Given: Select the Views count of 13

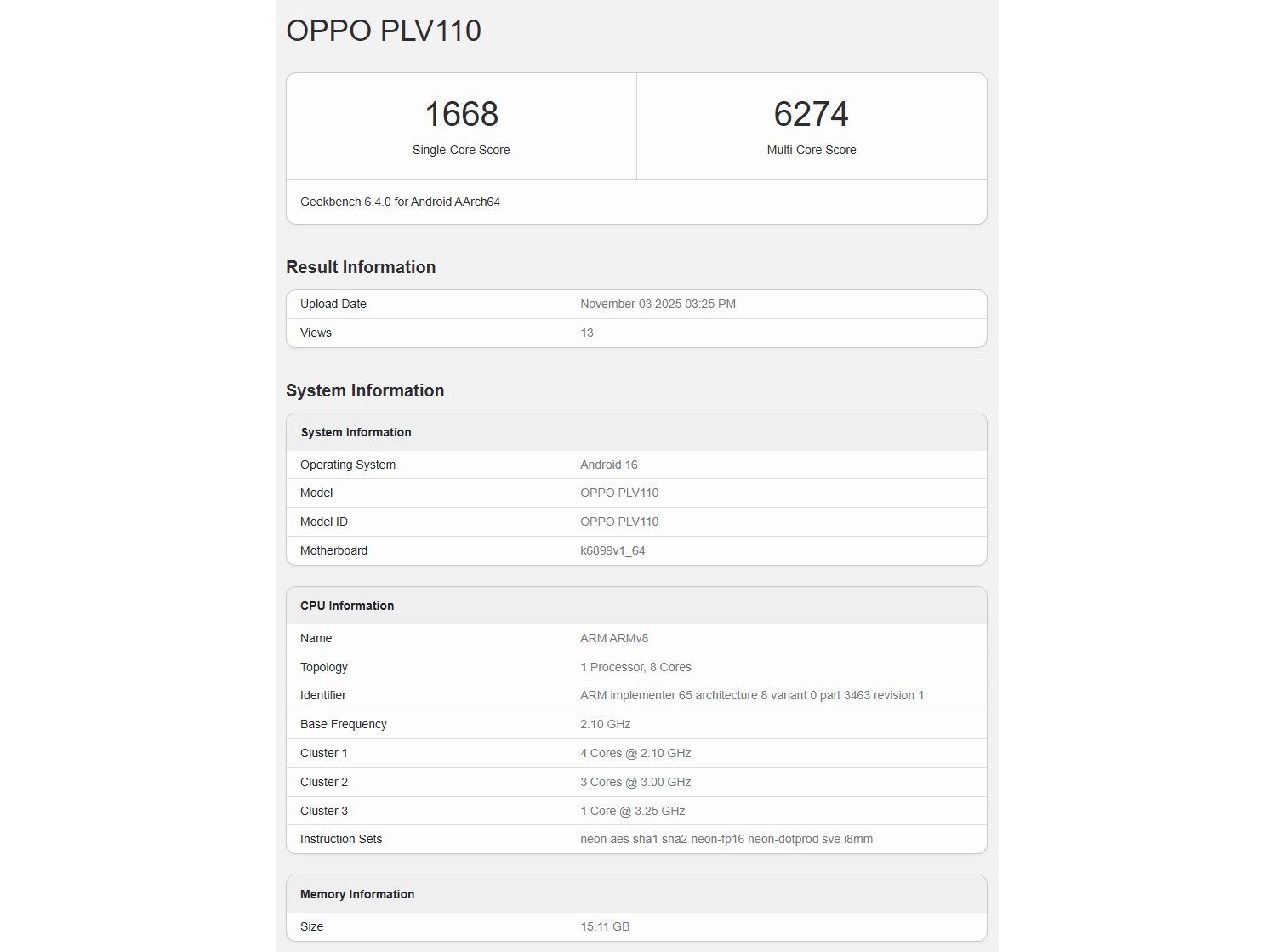Looking at the screenshot, I should (x=587, y=333).
